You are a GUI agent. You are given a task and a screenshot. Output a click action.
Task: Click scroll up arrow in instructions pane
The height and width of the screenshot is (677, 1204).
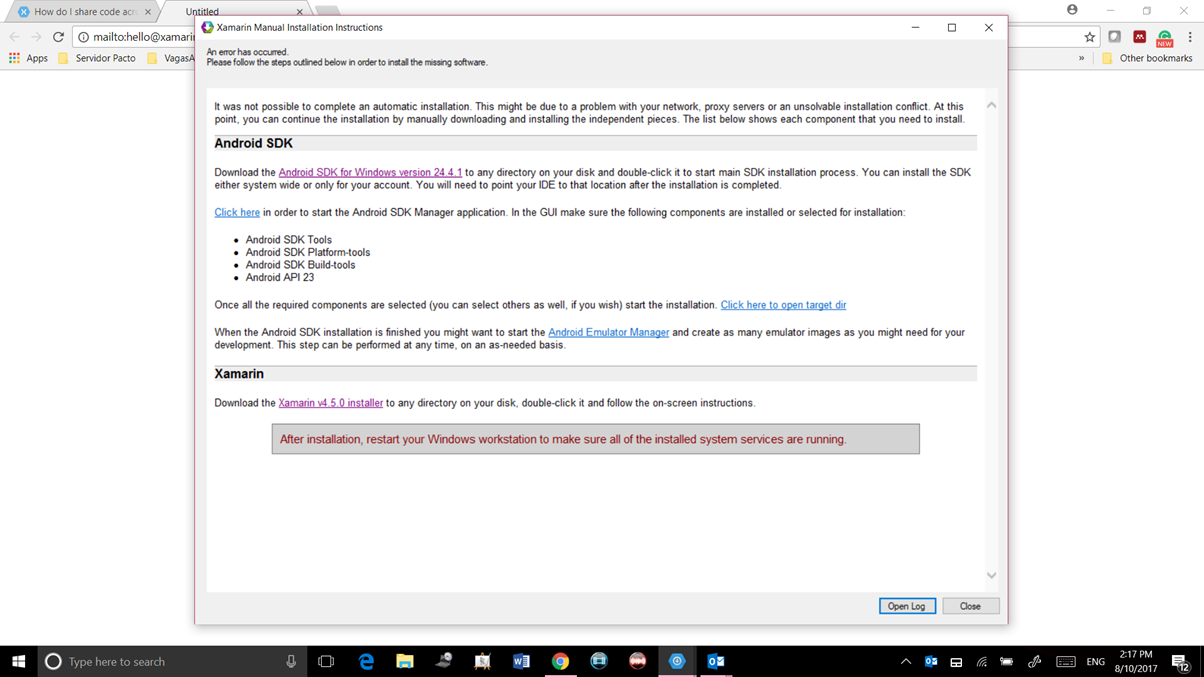coord(991,105)
